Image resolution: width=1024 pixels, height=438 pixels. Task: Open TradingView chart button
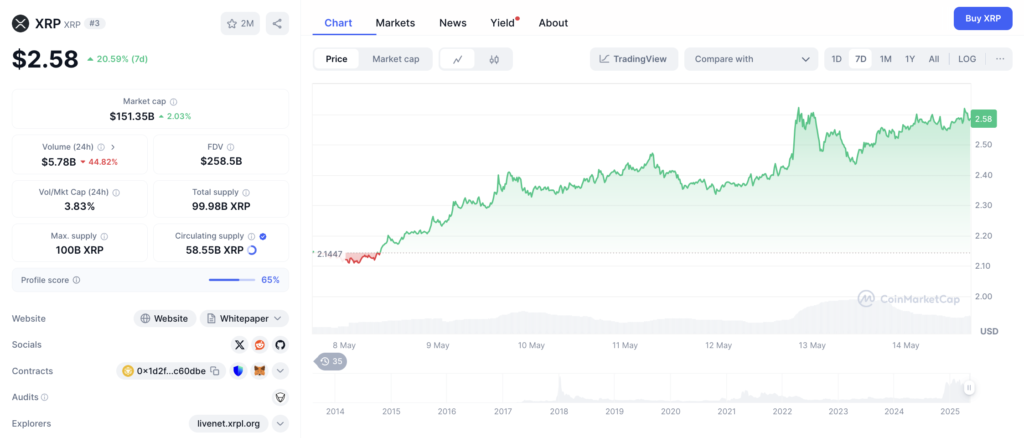(x=633, y=59)
